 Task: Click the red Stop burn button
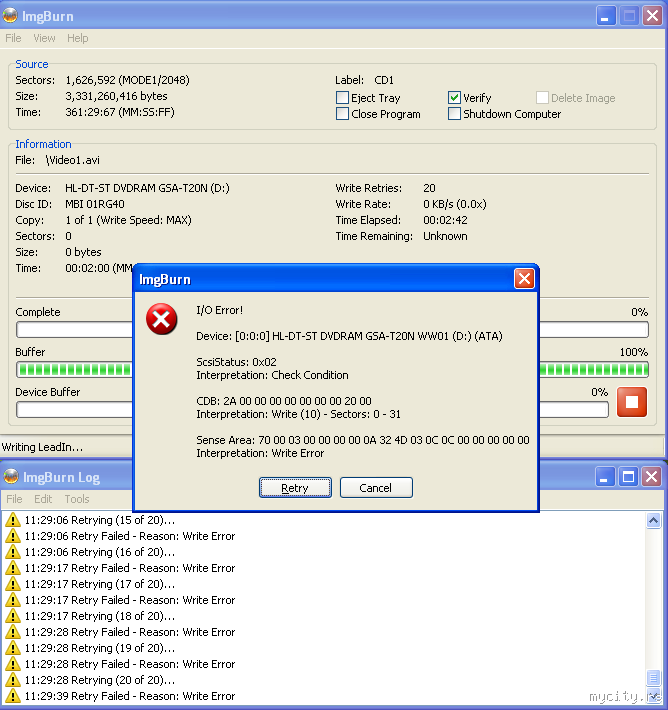[x=631, y=402]
